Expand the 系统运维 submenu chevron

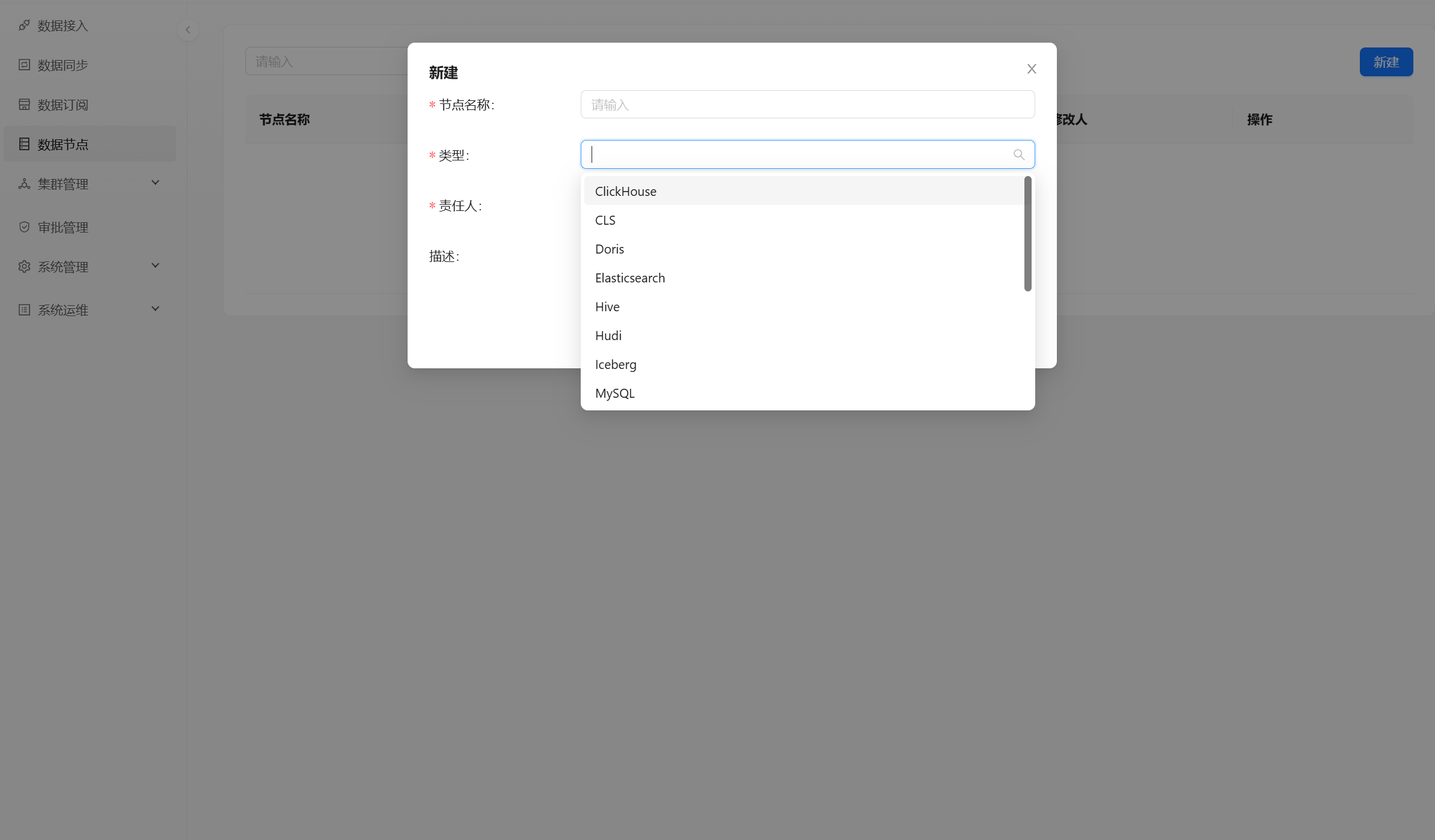(155, 309)
